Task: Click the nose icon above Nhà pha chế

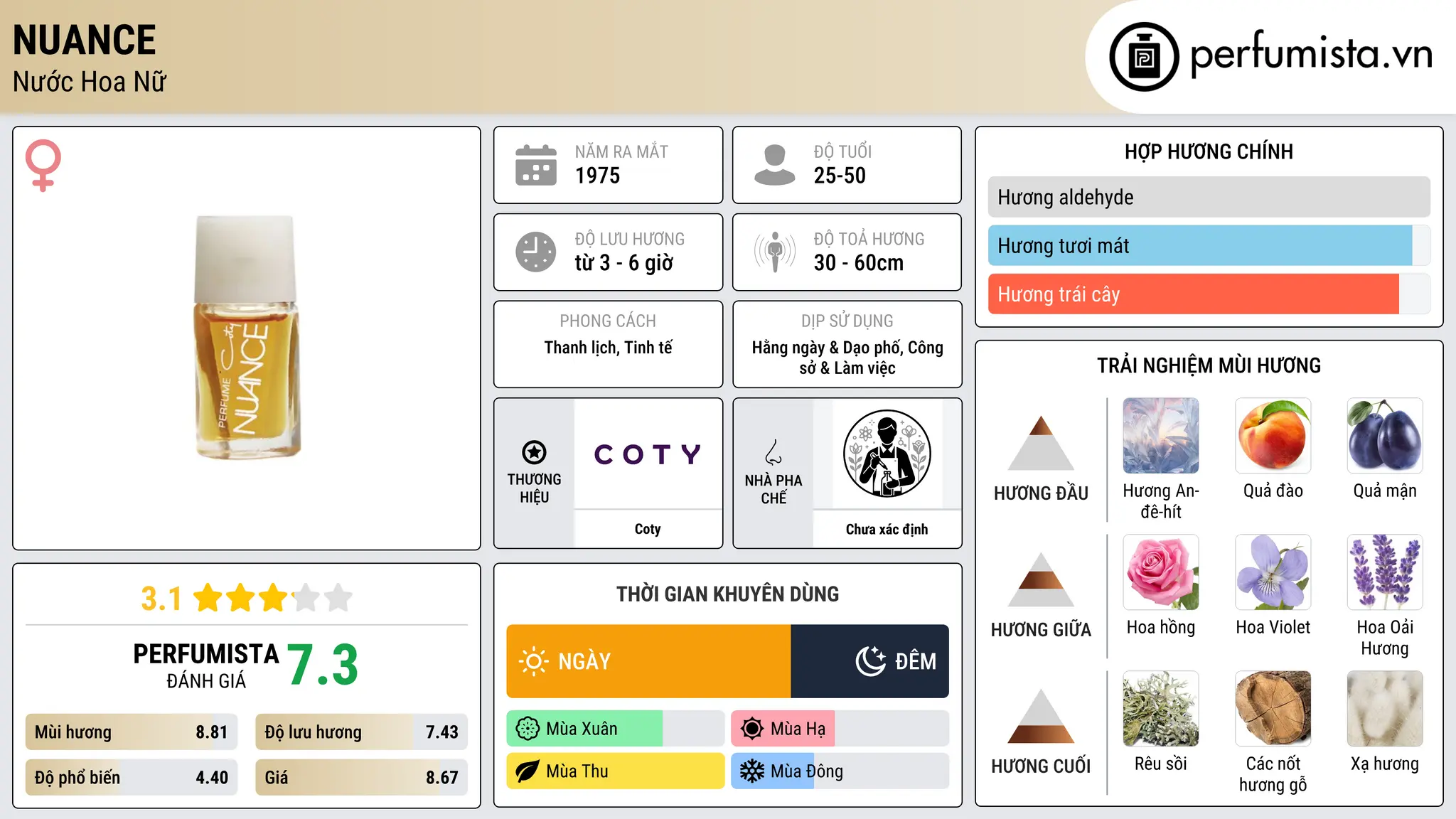Action: click(x=773, y=452)
